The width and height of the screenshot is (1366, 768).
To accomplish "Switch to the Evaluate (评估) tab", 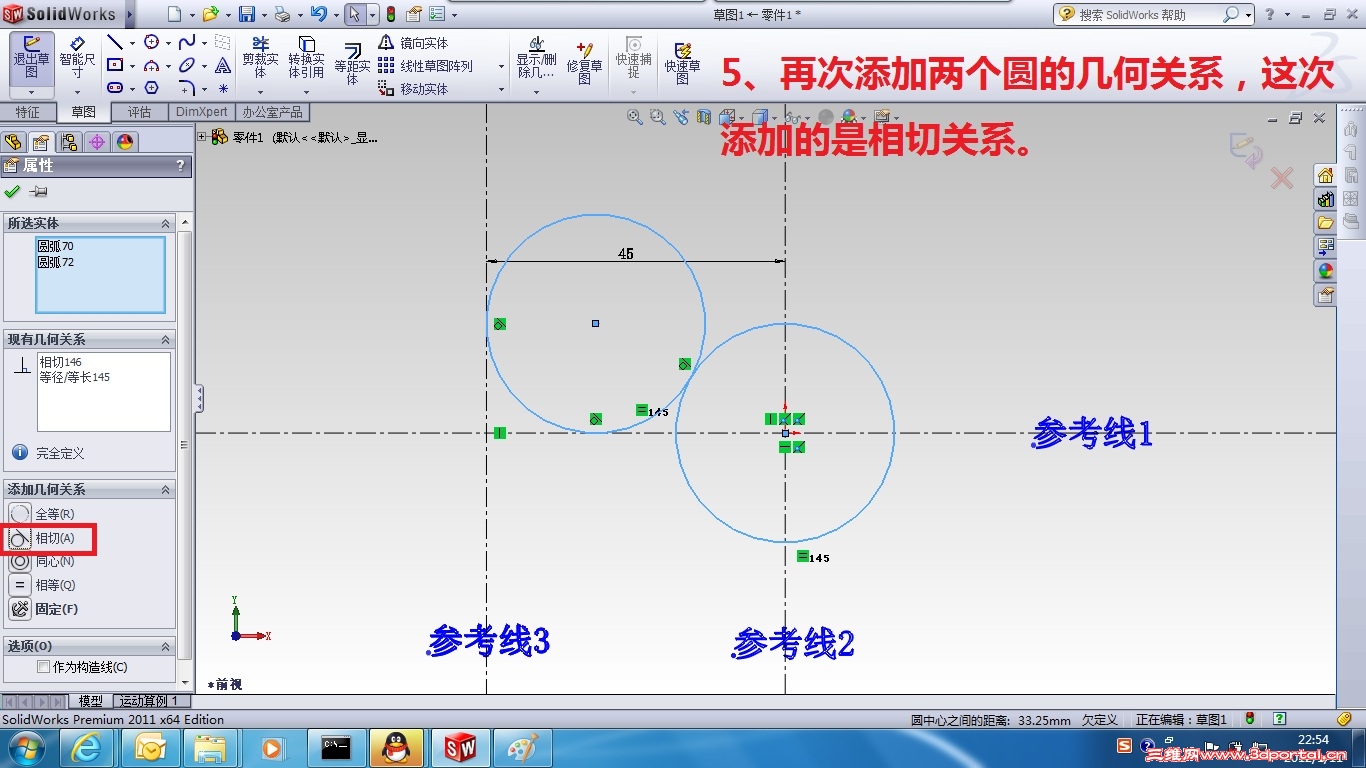I will point(139,112).
